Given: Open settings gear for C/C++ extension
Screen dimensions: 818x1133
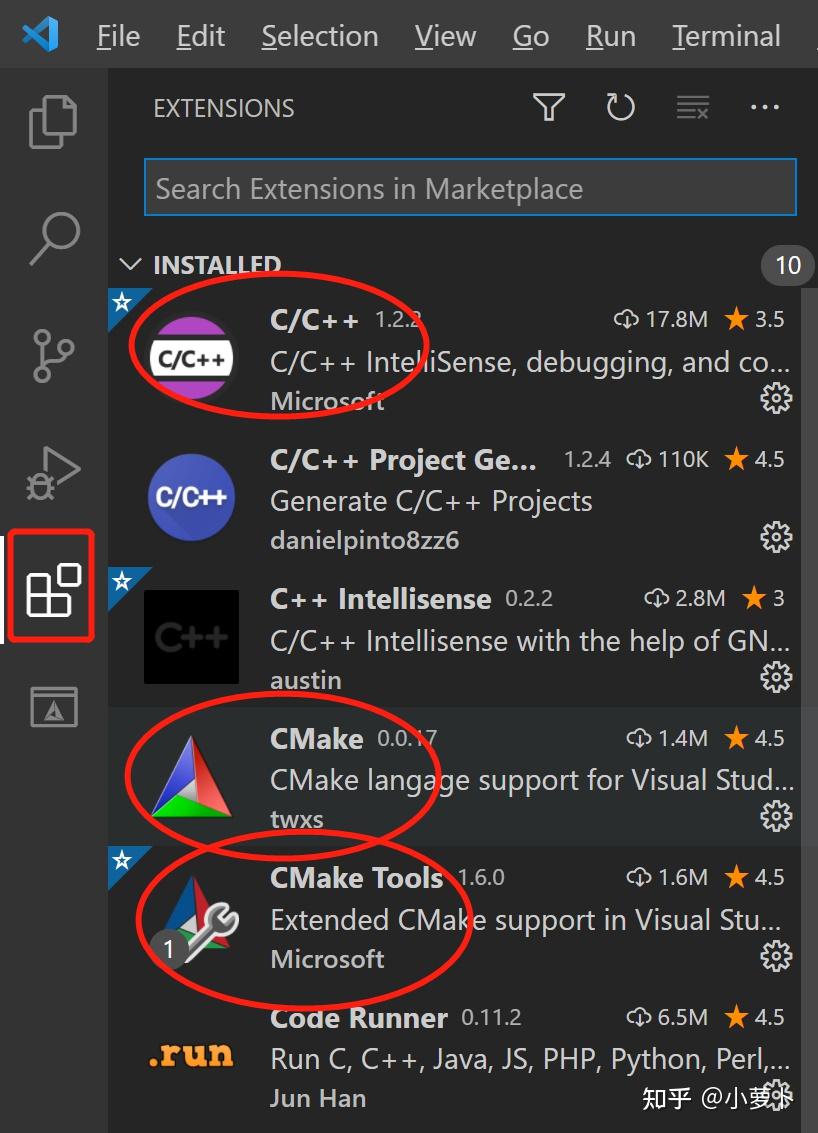Looking at the screenshot, I should tap(775, 398).
